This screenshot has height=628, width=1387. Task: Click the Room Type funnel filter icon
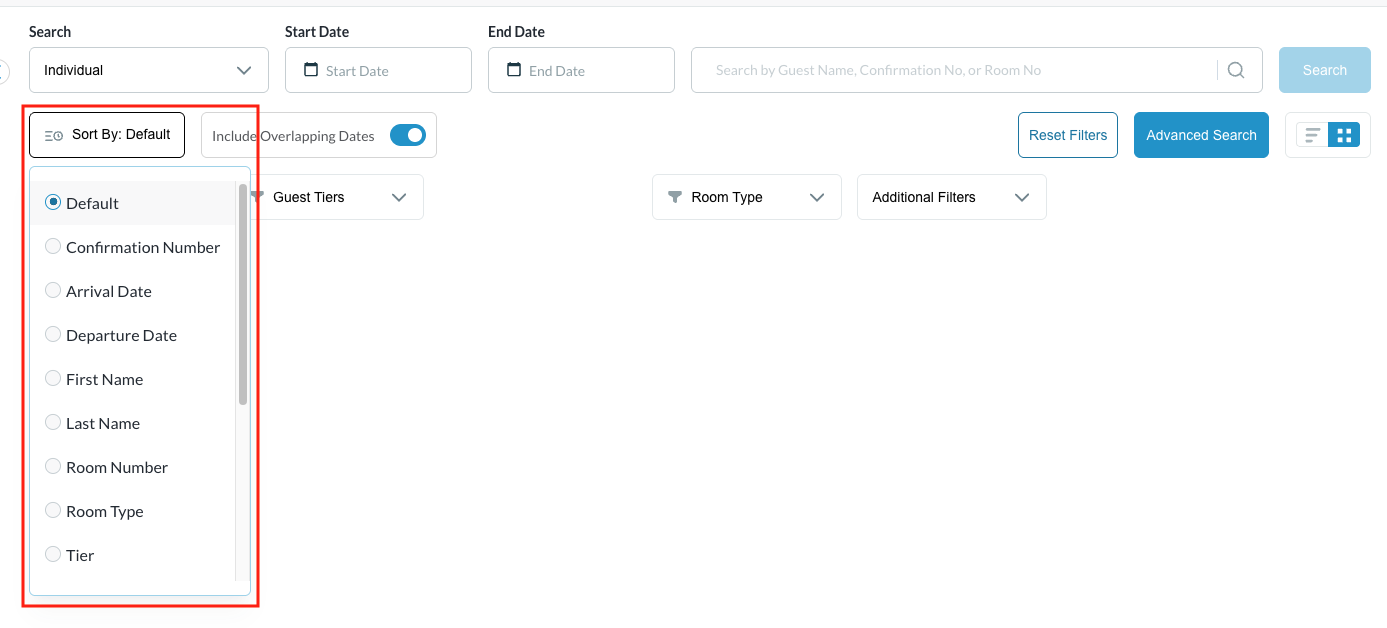point(674,197)
